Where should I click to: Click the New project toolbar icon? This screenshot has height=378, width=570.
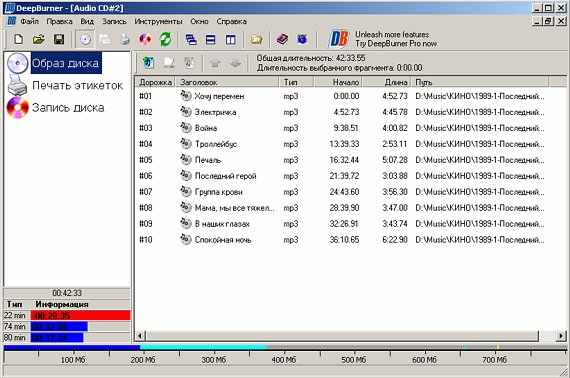click(19, 39)
